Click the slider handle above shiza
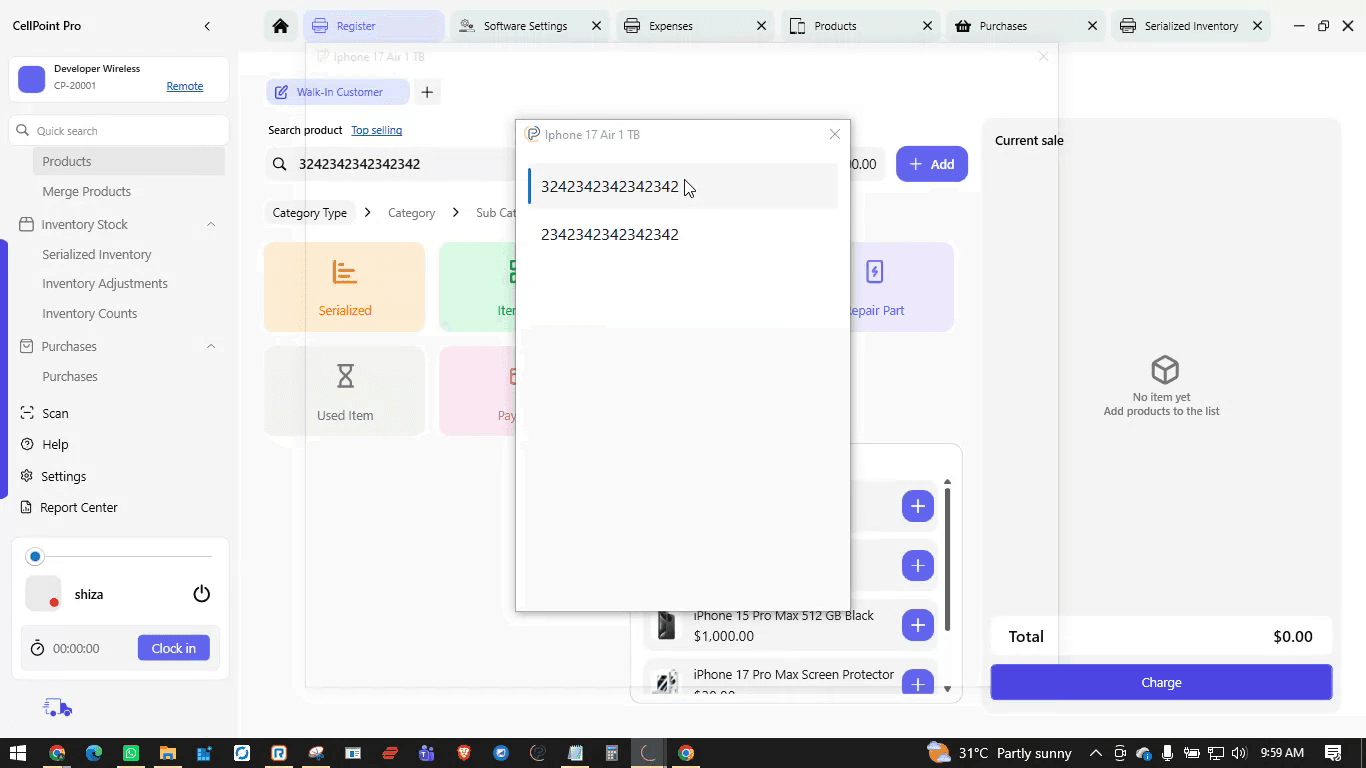 click(x=36, y=556)
